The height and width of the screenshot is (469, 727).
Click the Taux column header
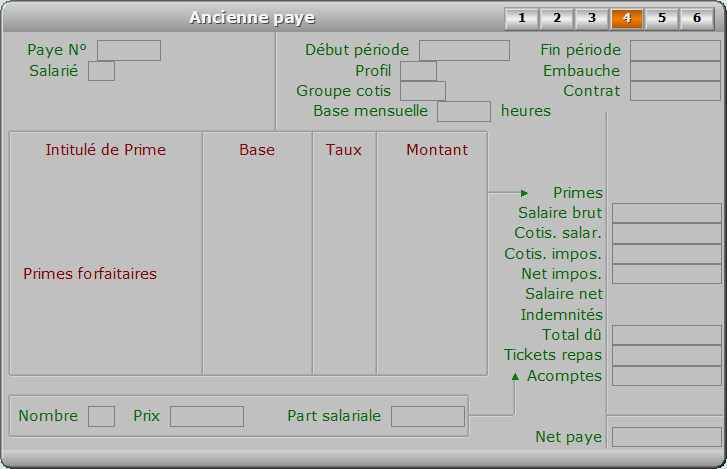click(x=344, y=150)
